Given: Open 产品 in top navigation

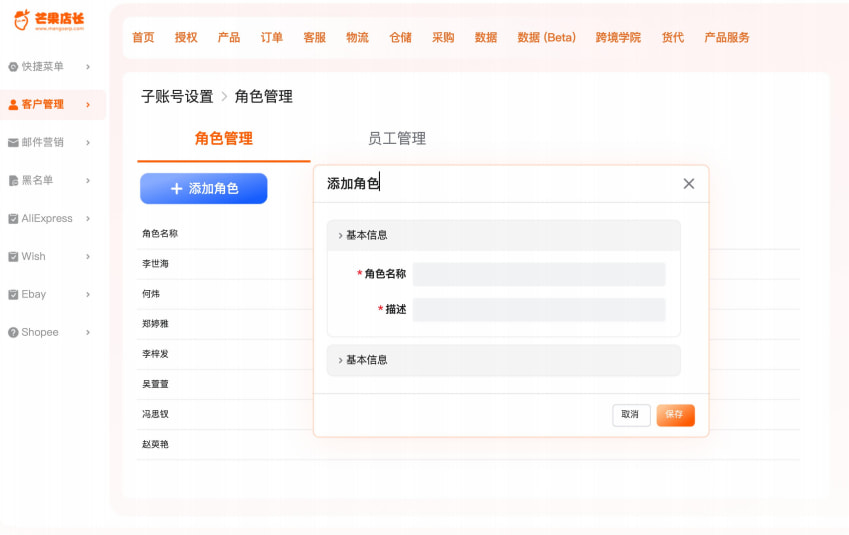Looking at the screenshot, I should [x=228, y=37].
